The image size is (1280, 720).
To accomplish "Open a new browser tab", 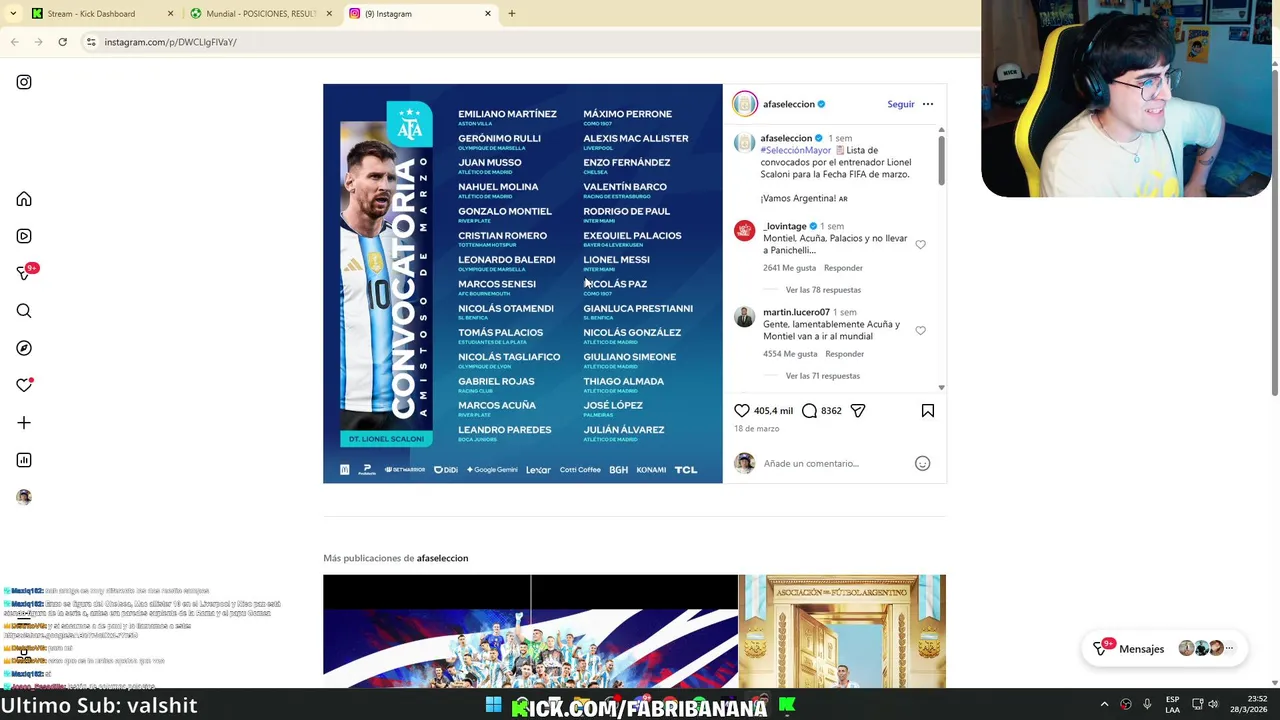I will (x=512, y=14).
